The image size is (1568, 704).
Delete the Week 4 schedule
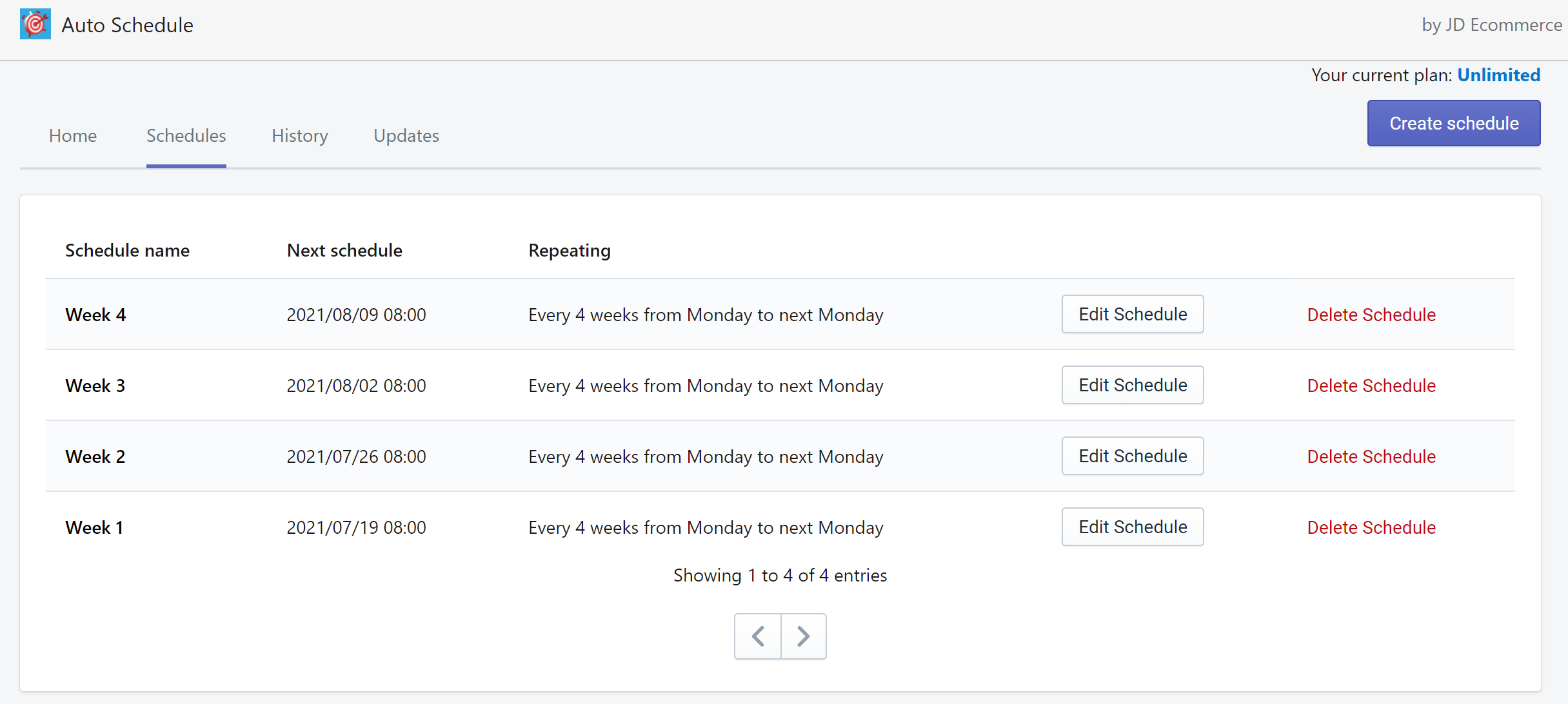[1371, 315]
